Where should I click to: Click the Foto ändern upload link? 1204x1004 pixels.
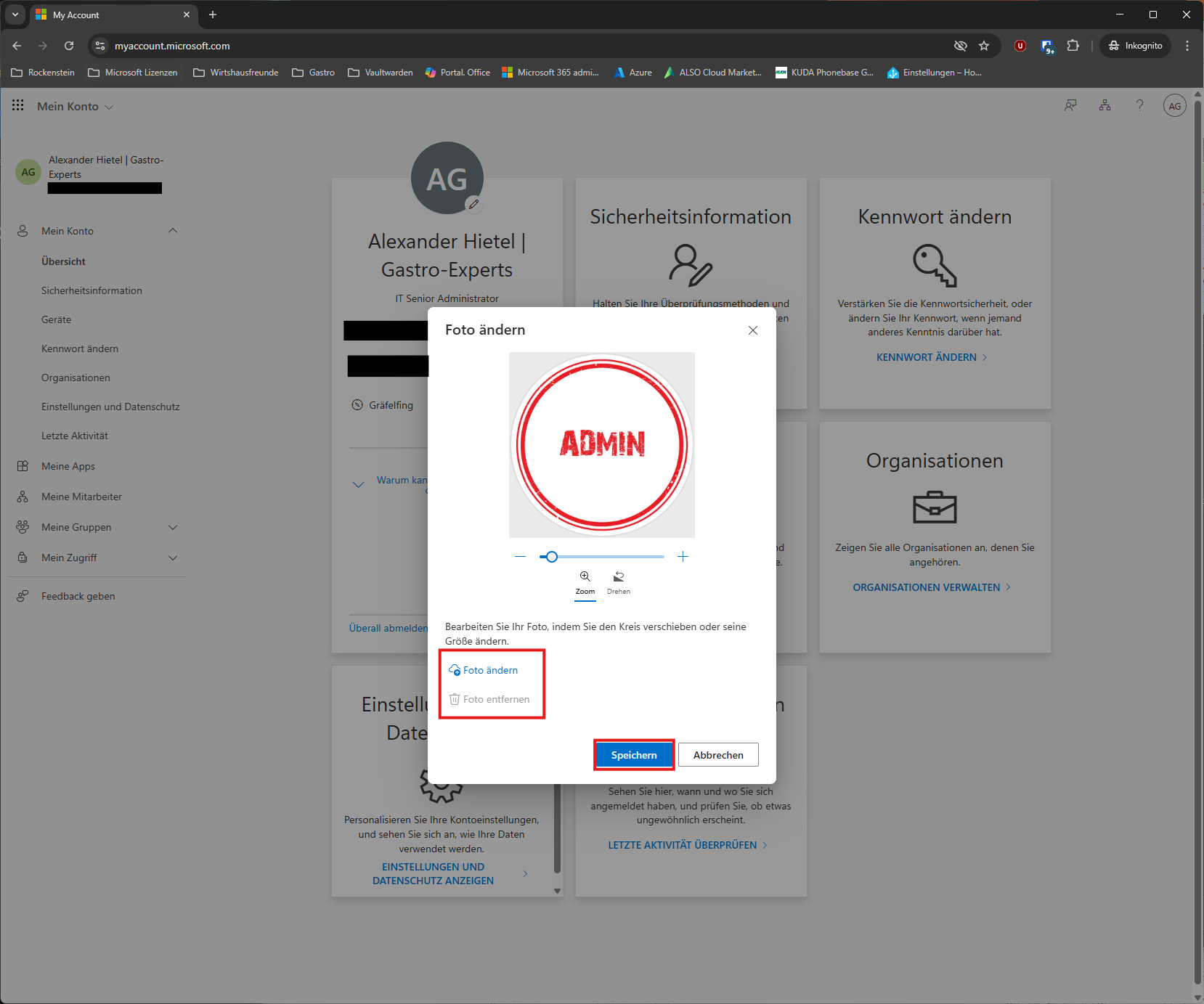pos(490,670)
